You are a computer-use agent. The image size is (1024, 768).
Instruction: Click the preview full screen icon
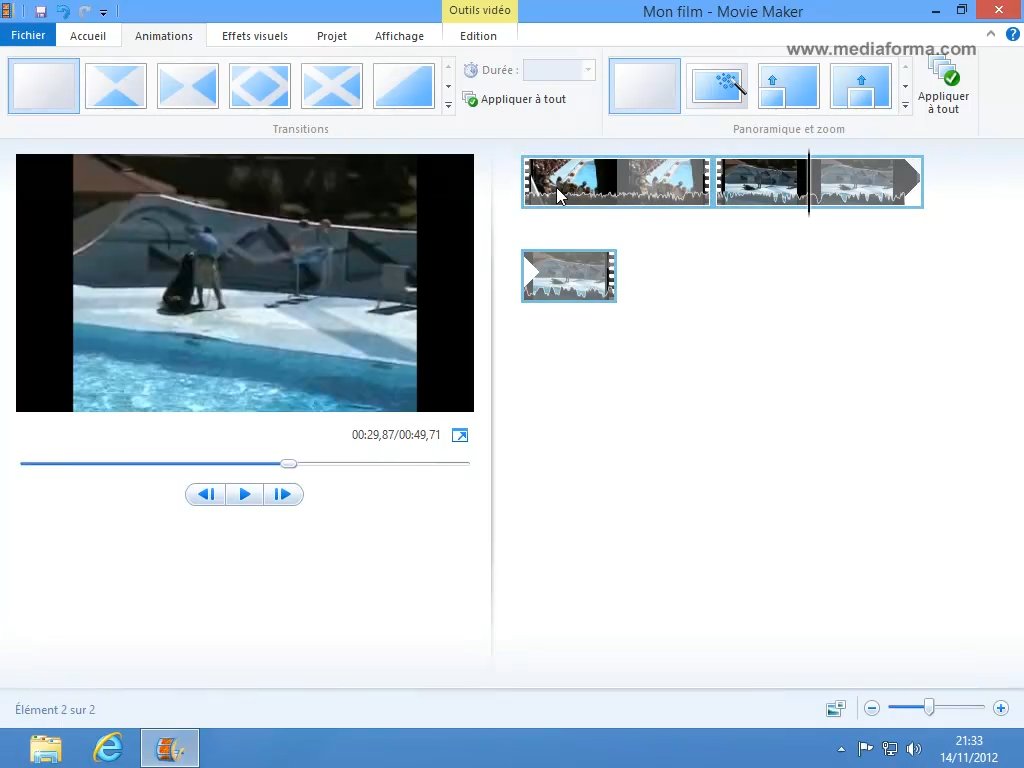coord(460,435)
